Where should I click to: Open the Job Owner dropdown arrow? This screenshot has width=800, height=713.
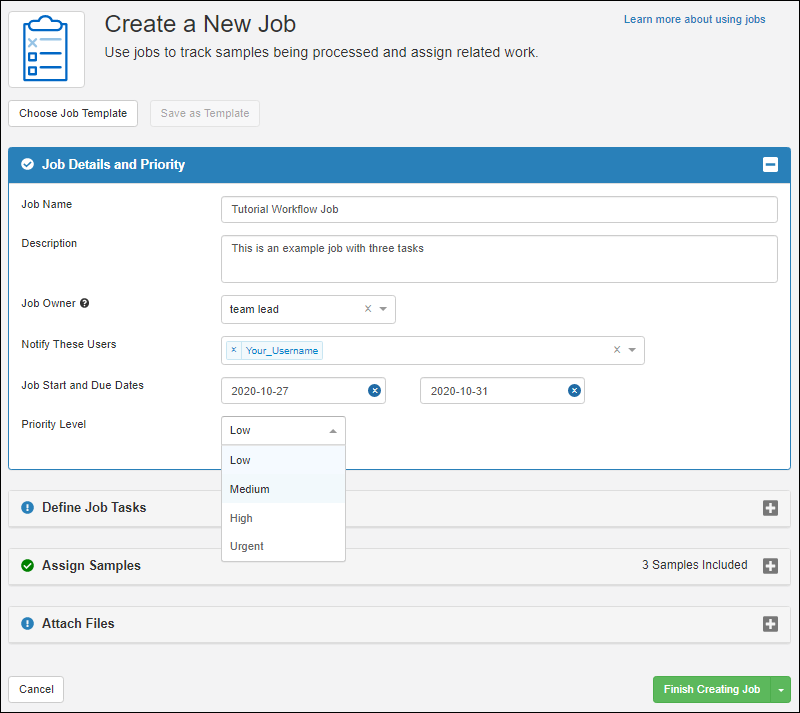[383, 309]
